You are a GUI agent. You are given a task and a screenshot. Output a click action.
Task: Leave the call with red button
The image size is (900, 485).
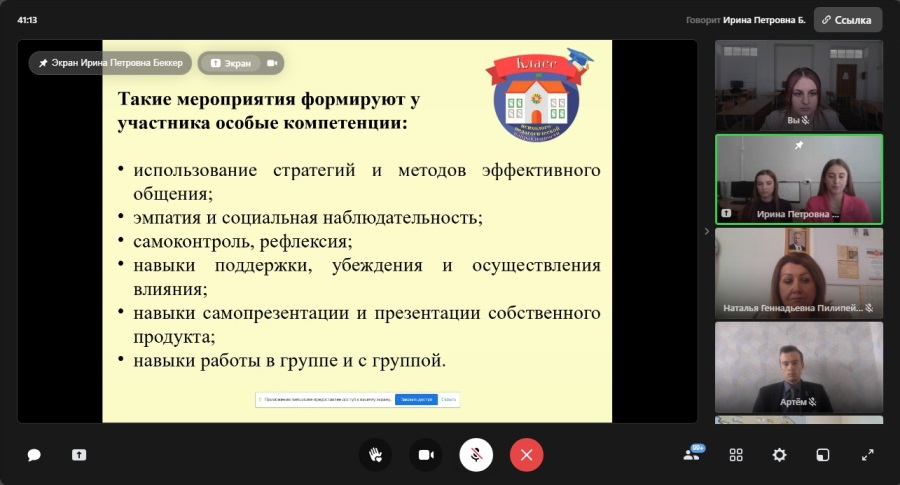[x=526, y=455]
